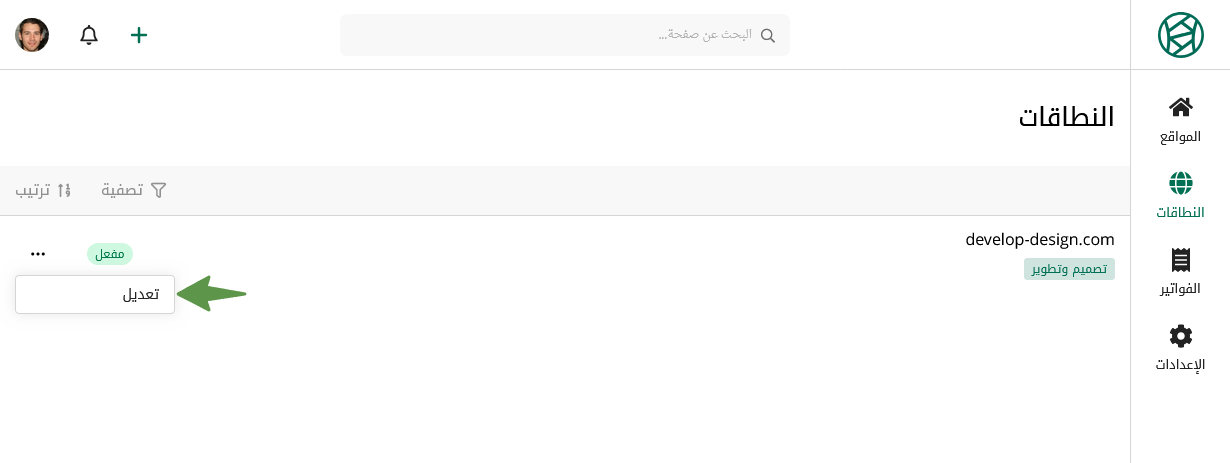Open the develop-design.com domain link
Image resolution: width=1230 pixels, height=463 pixels.
click(x=1039, y=240)
